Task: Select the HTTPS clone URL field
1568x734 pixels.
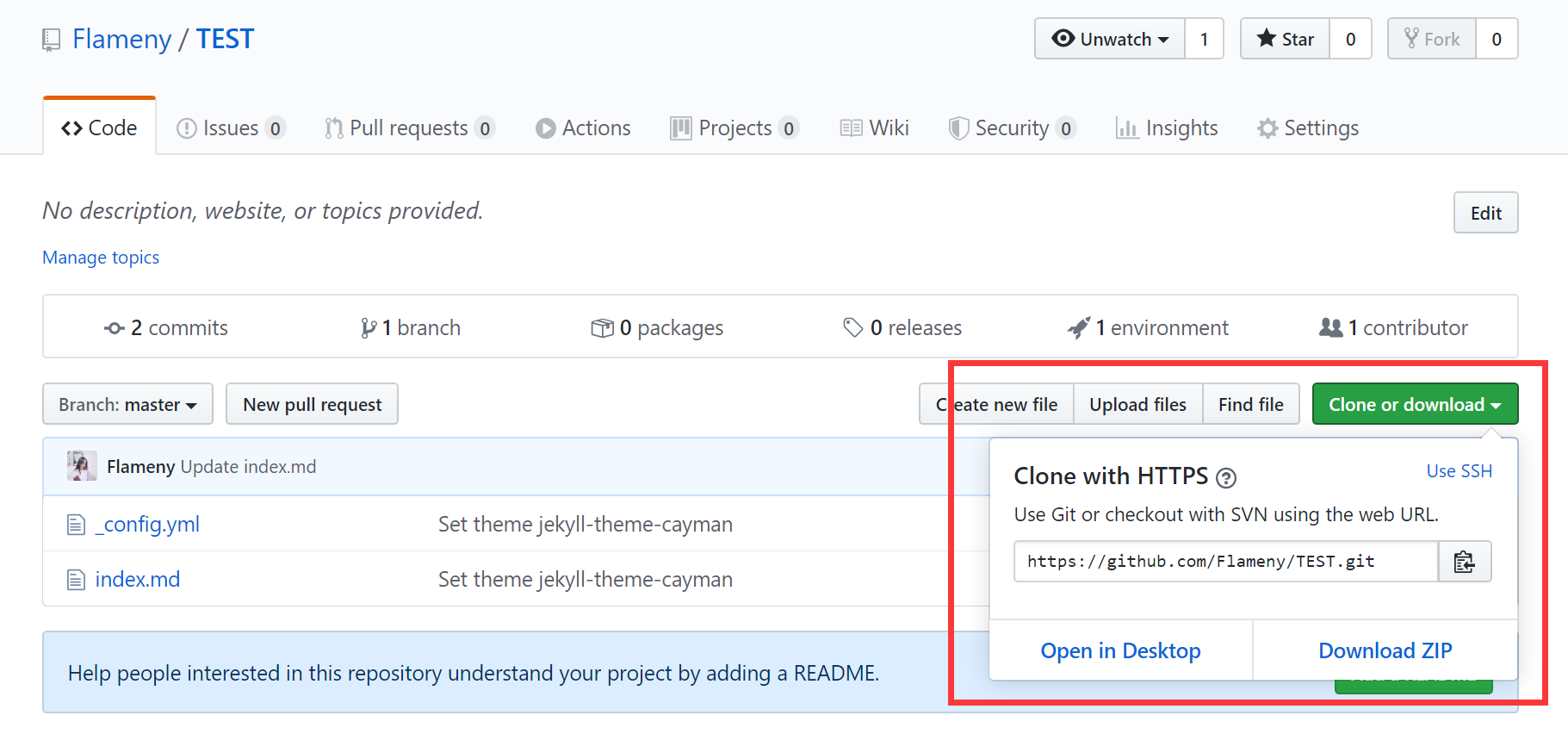Action: (1226, 562)
